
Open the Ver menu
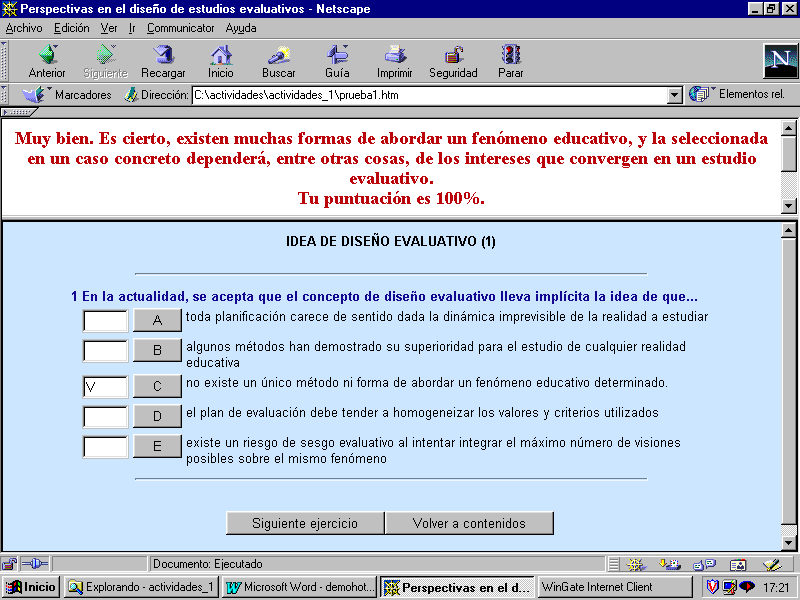109,28
